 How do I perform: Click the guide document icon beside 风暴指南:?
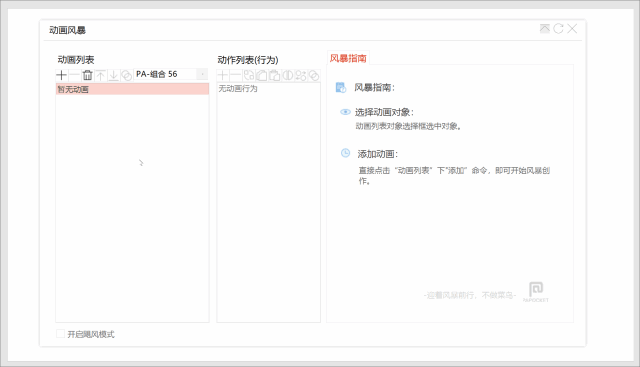[x=341, y=87]
